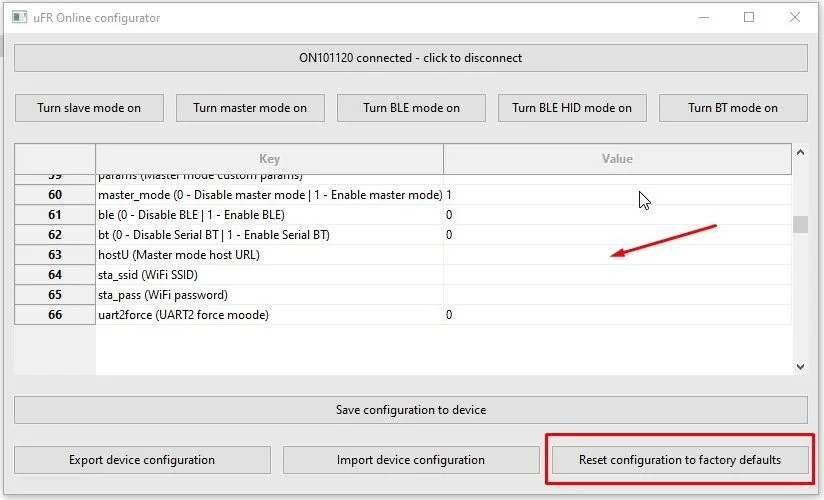Save configuration to device
This screenshot has height=500, width=824.
tap(410, 410)
